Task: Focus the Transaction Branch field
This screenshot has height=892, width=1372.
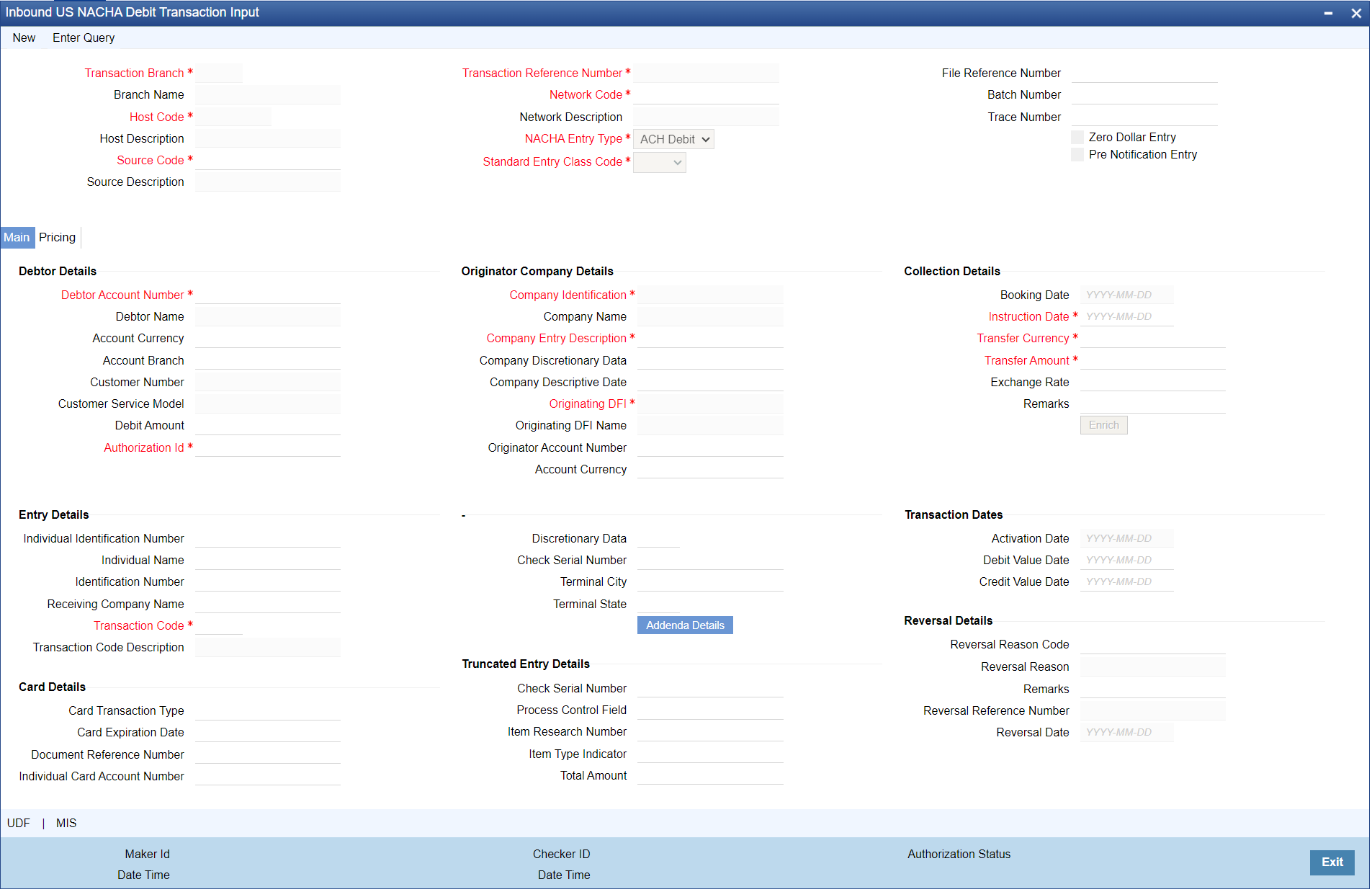Action: point(219,73)
